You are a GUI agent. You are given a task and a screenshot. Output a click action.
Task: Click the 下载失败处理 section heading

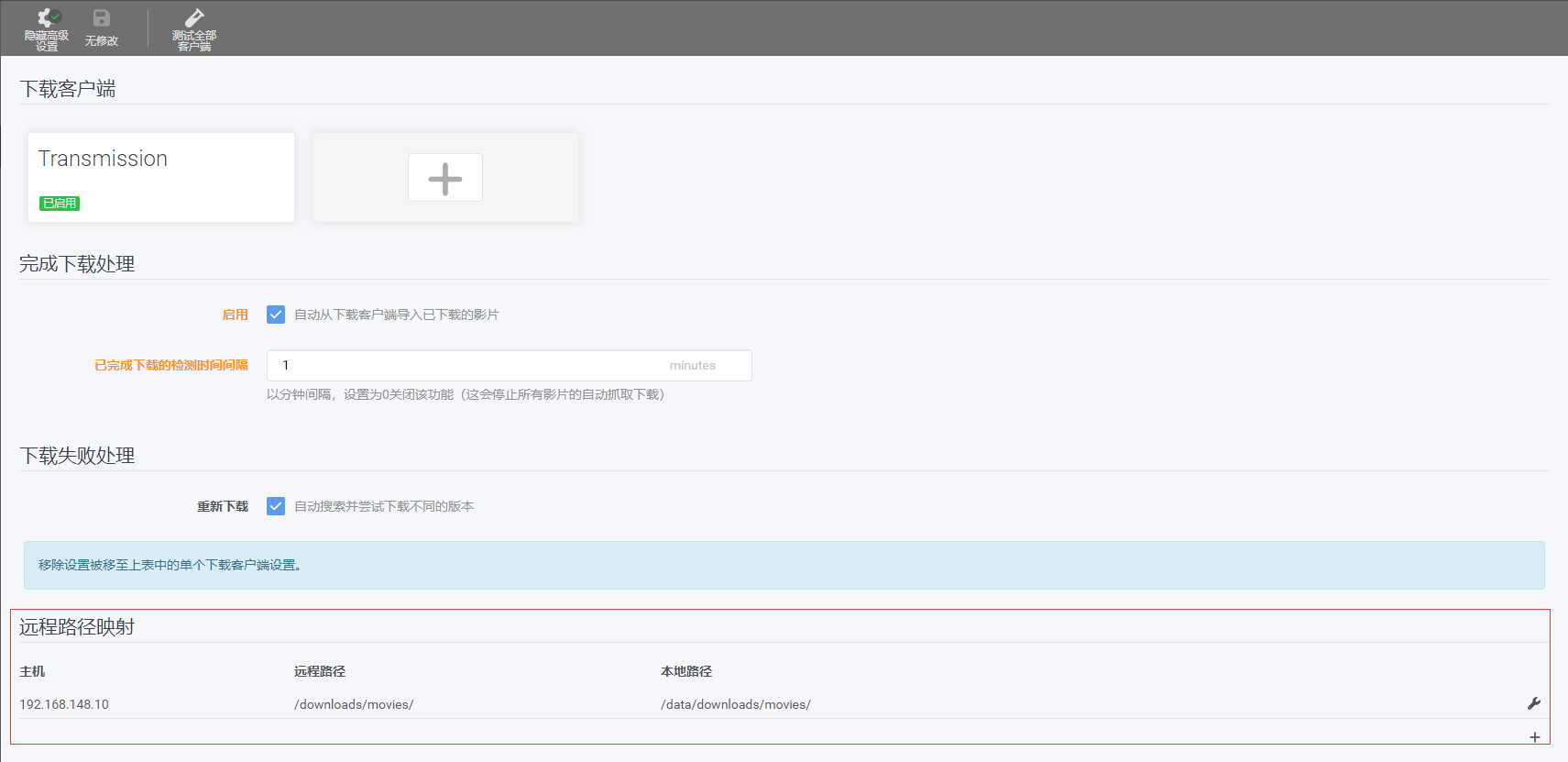coord(77,456)
